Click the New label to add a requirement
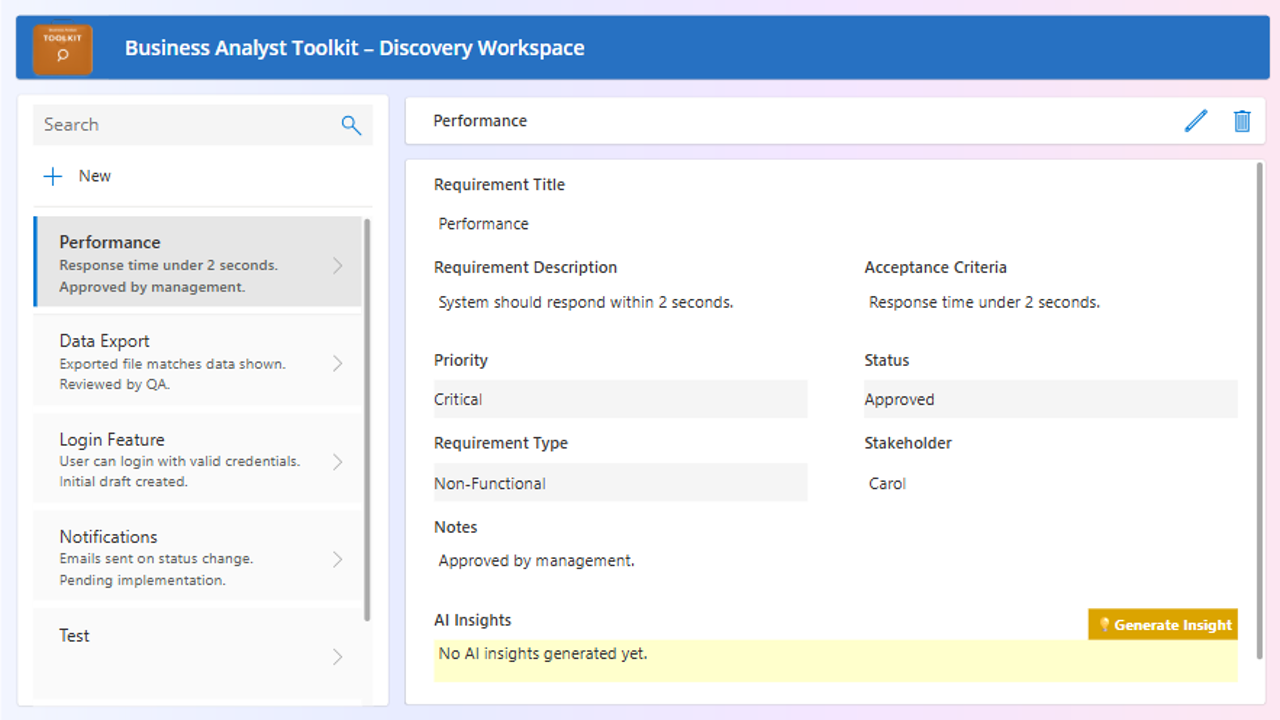Viewport: 1280px width, 720px height. (95, 176)
